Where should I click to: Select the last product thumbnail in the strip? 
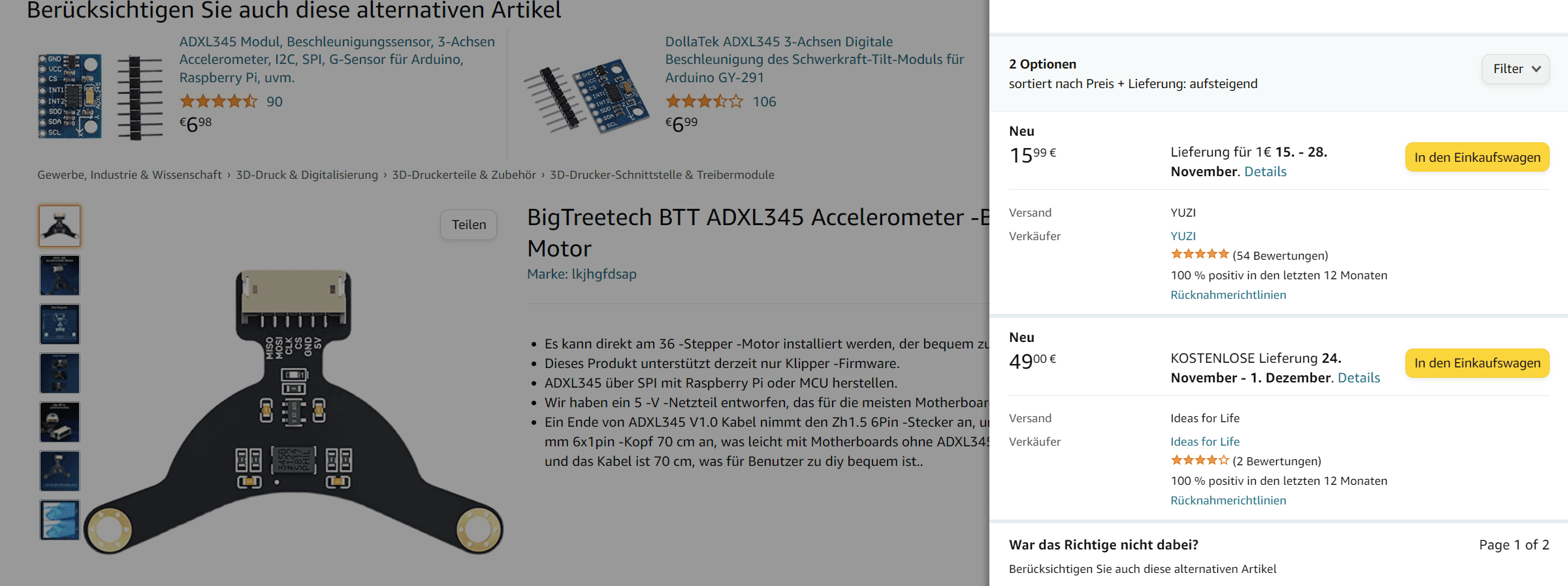pyautogui.click(x=59, y=520)
